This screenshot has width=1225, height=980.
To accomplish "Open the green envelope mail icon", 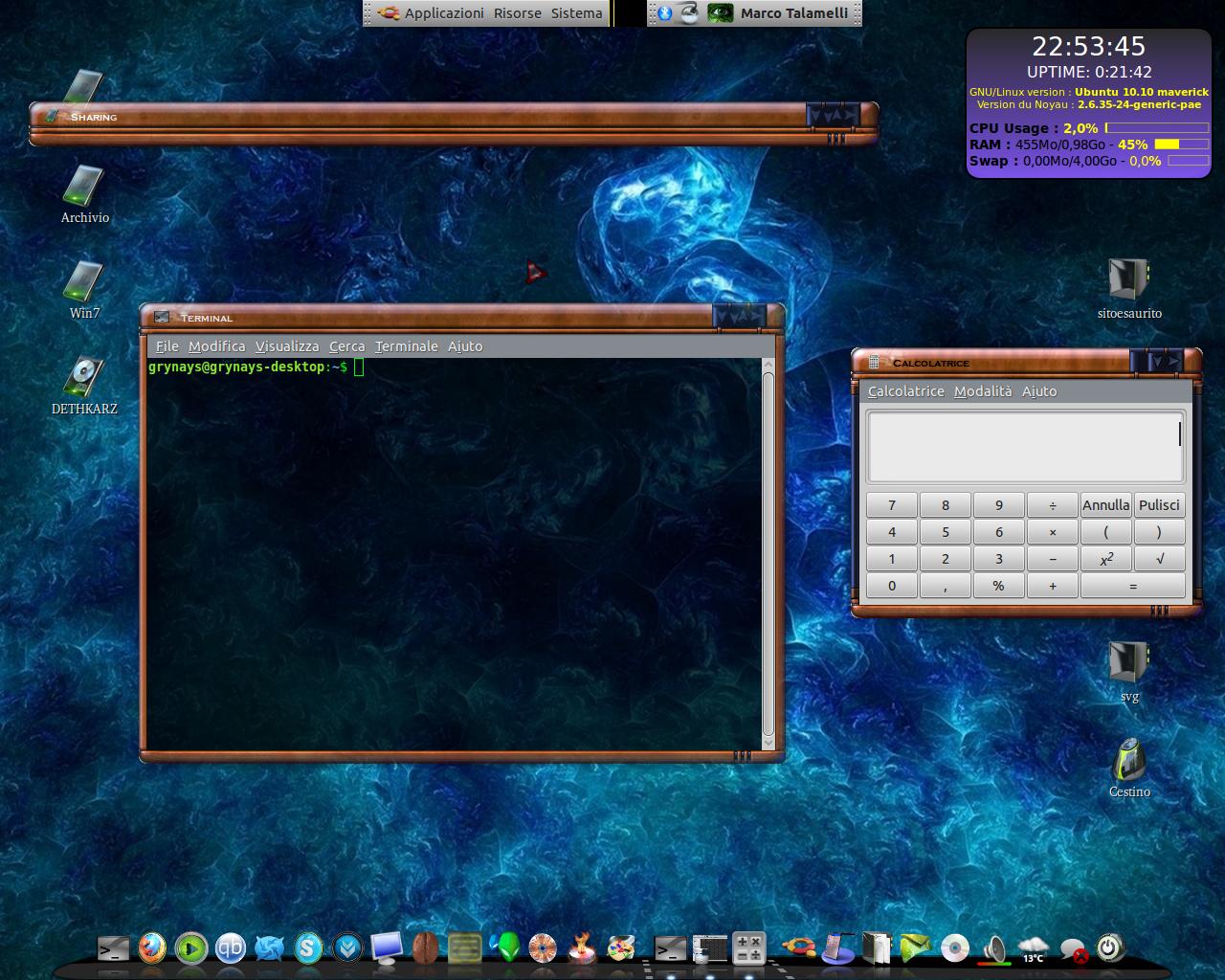I will 915,947.
